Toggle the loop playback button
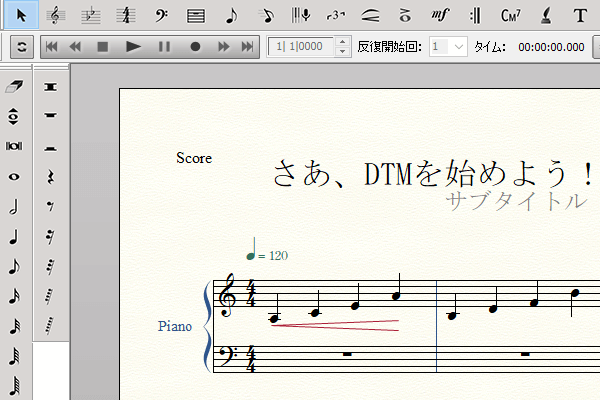This screenshot has height=400, width=600. tap(21, 46)
